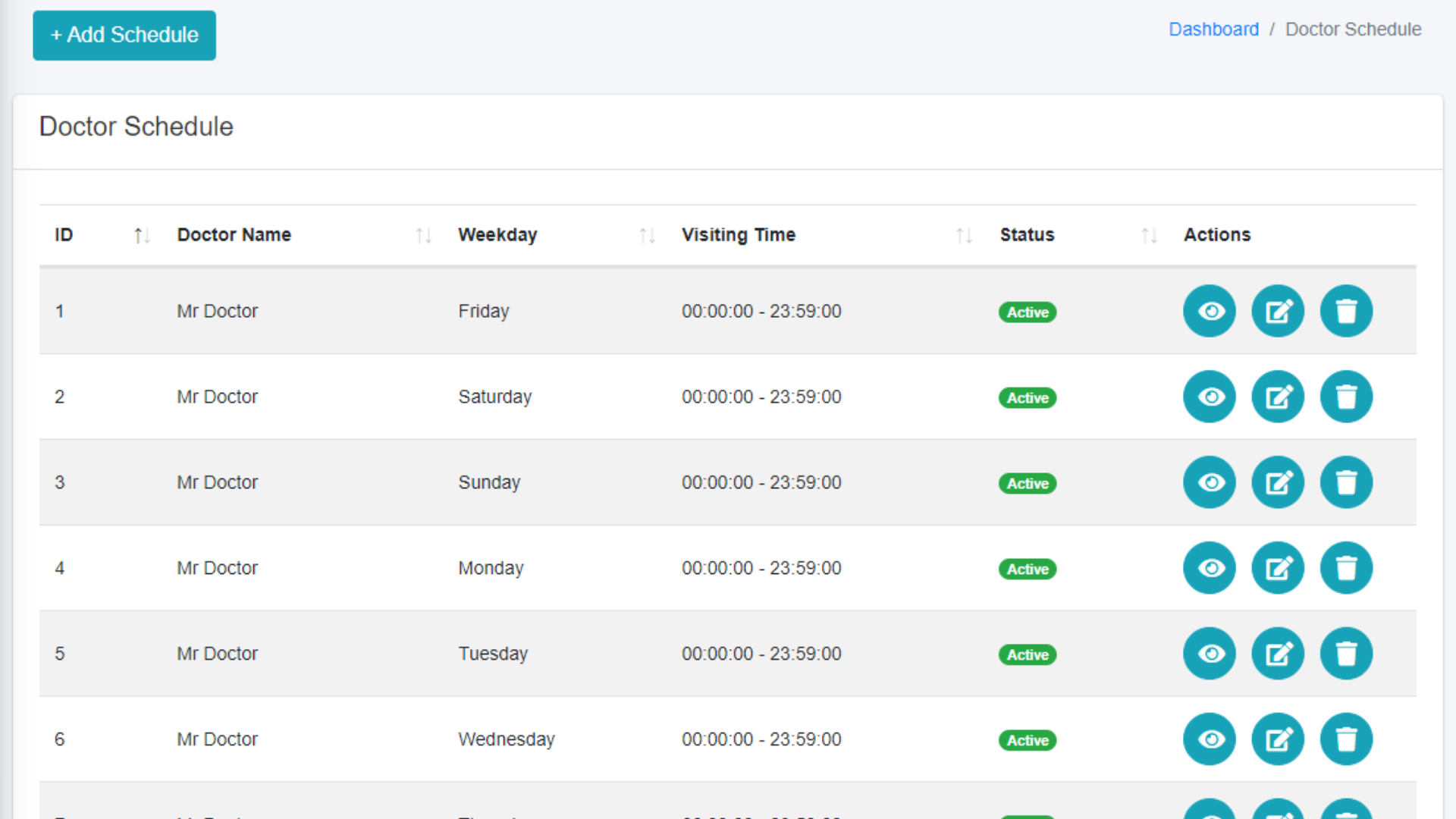1456x819 pixels.
Task: Sort table by ID column arrows
Action: coord(141,236)
